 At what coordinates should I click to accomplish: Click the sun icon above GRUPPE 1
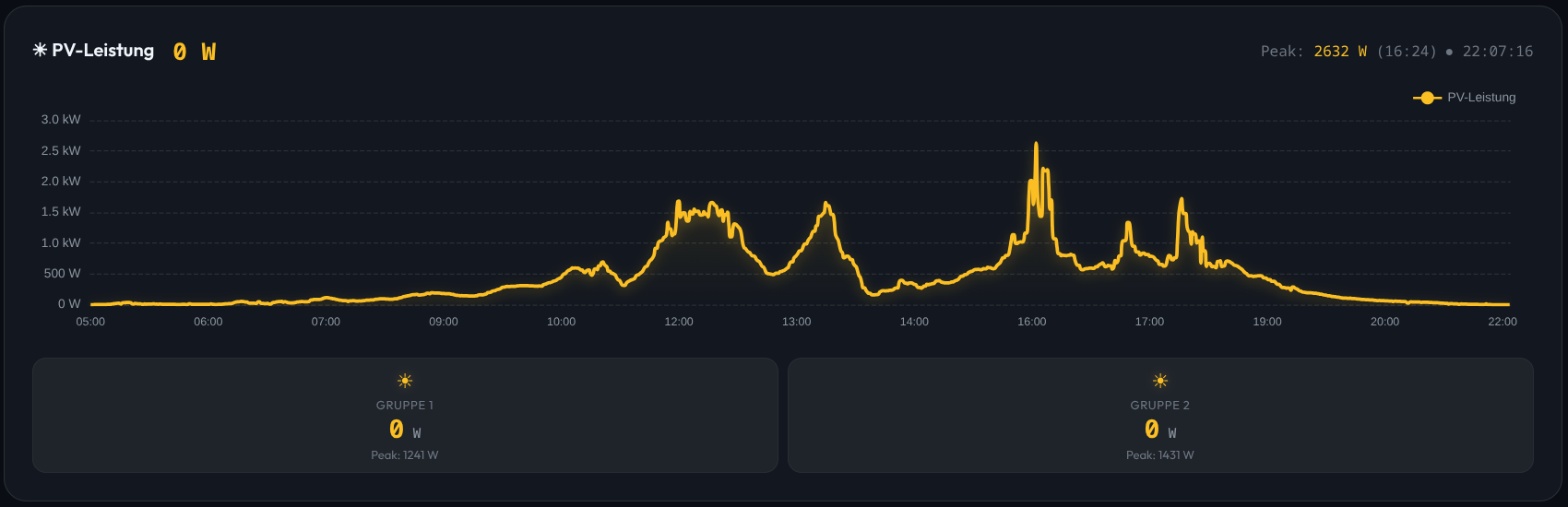click(405, 381)
